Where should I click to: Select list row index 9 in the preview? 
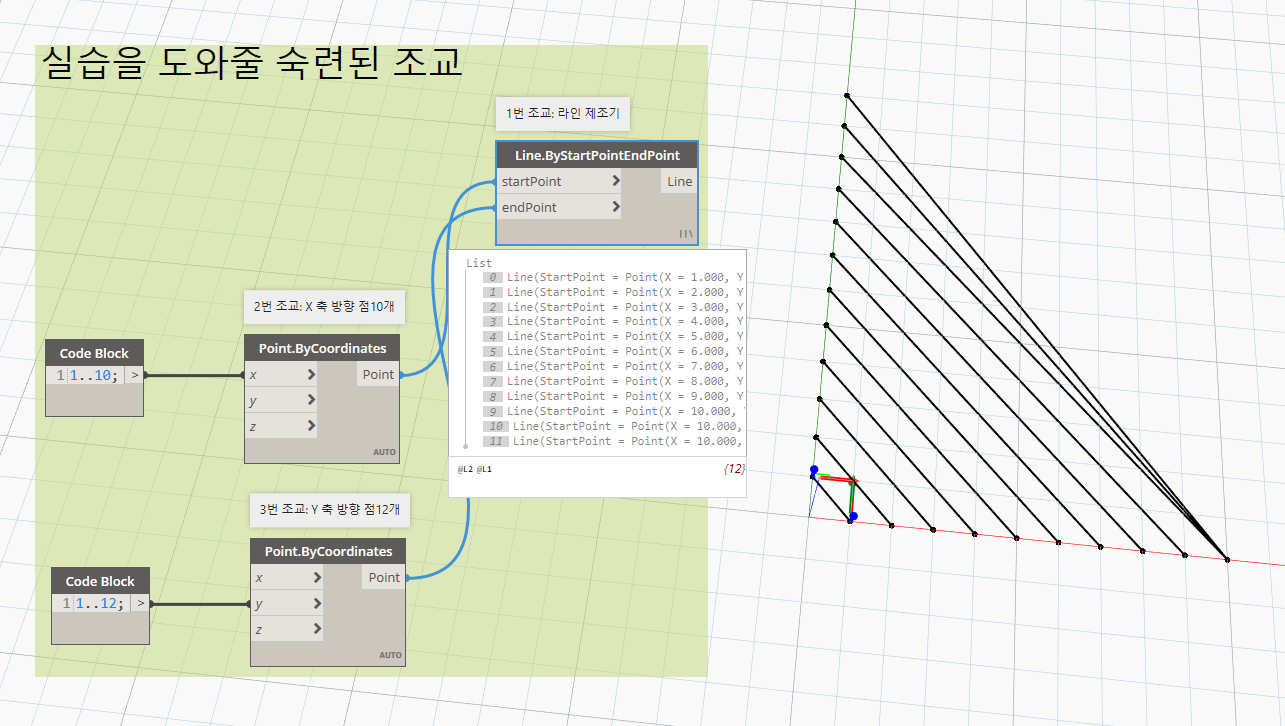click(614, 411)
